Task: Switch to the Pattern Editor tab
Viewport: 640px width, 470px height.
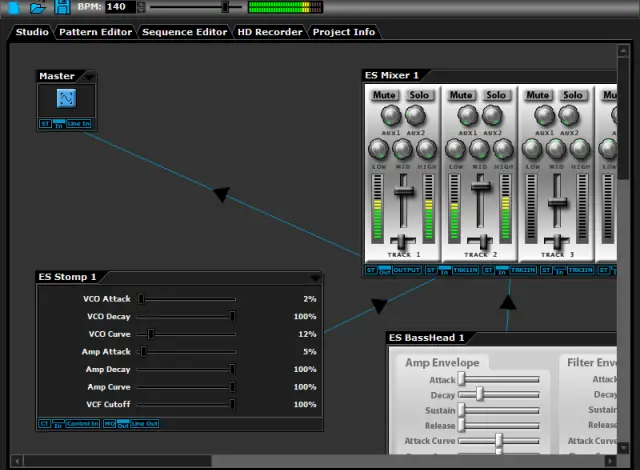Action: [x=95, y=32]
